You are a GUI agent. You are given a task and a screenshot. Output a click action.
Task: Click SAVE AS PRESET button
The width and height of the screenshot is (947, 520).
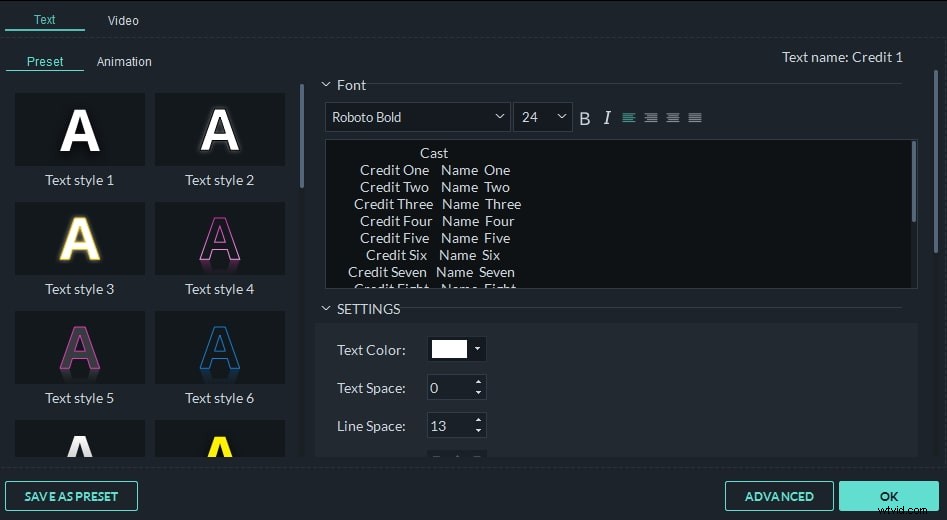click(71, 496)
